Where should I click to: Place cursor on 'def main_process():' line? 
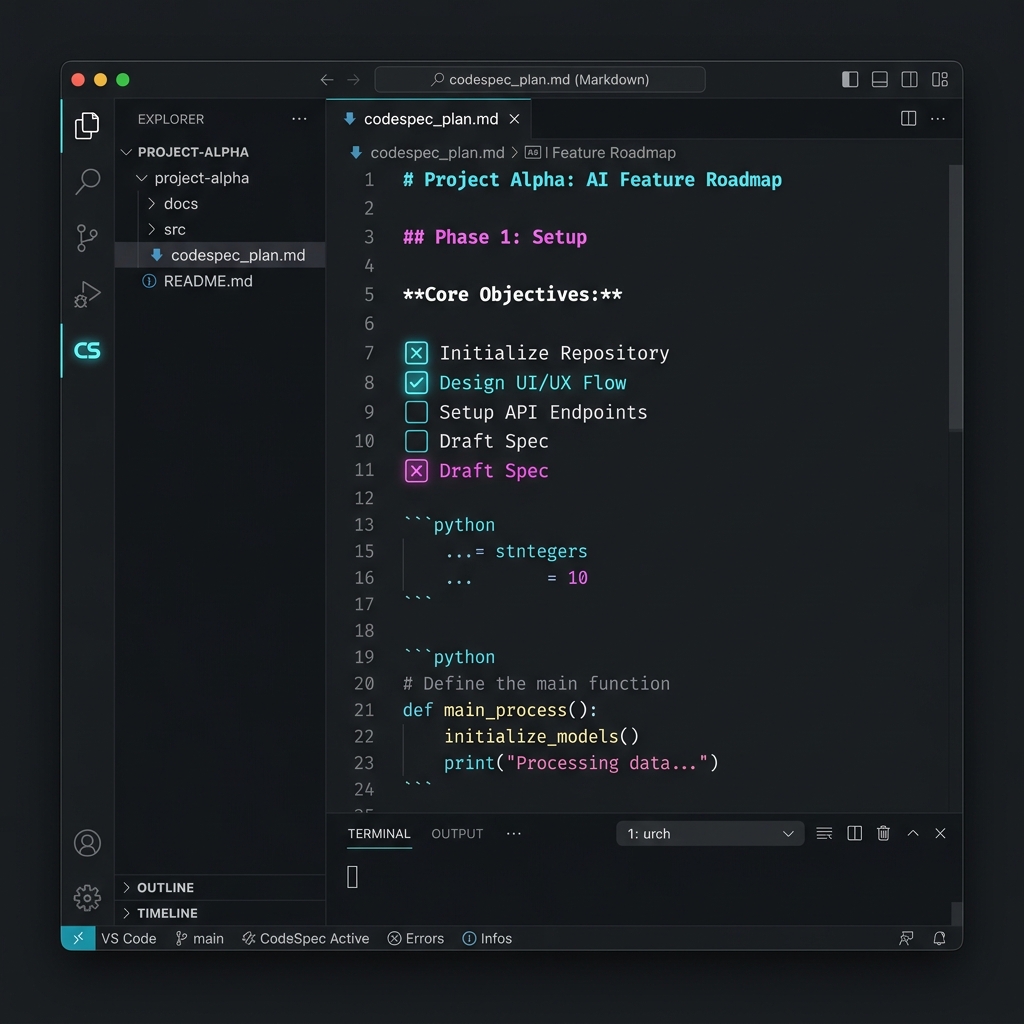500,710
